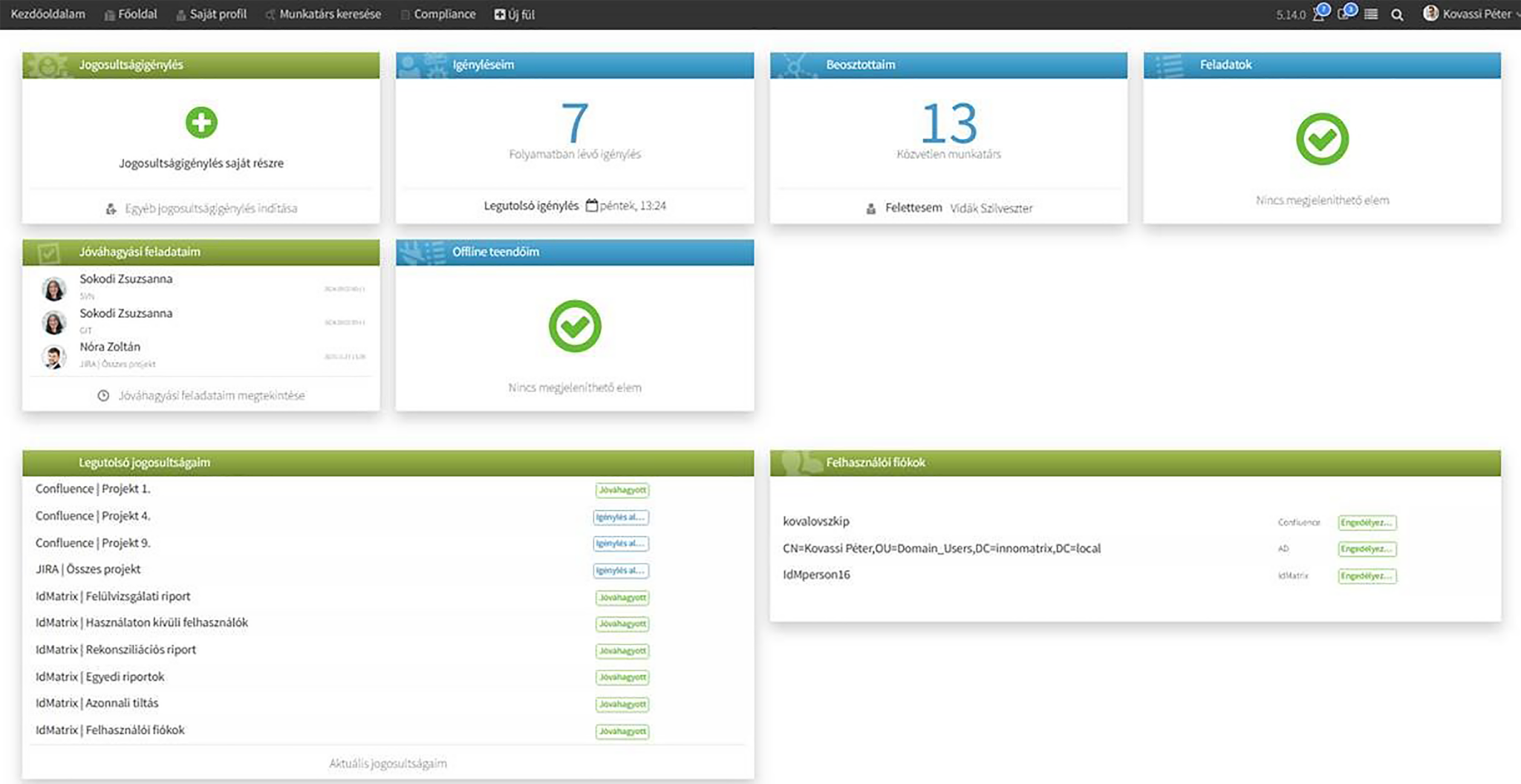The width and height of the screenshot is (1521, 784).
Task: Open the notification bell icon in top bar
Action: [1319, 14]
